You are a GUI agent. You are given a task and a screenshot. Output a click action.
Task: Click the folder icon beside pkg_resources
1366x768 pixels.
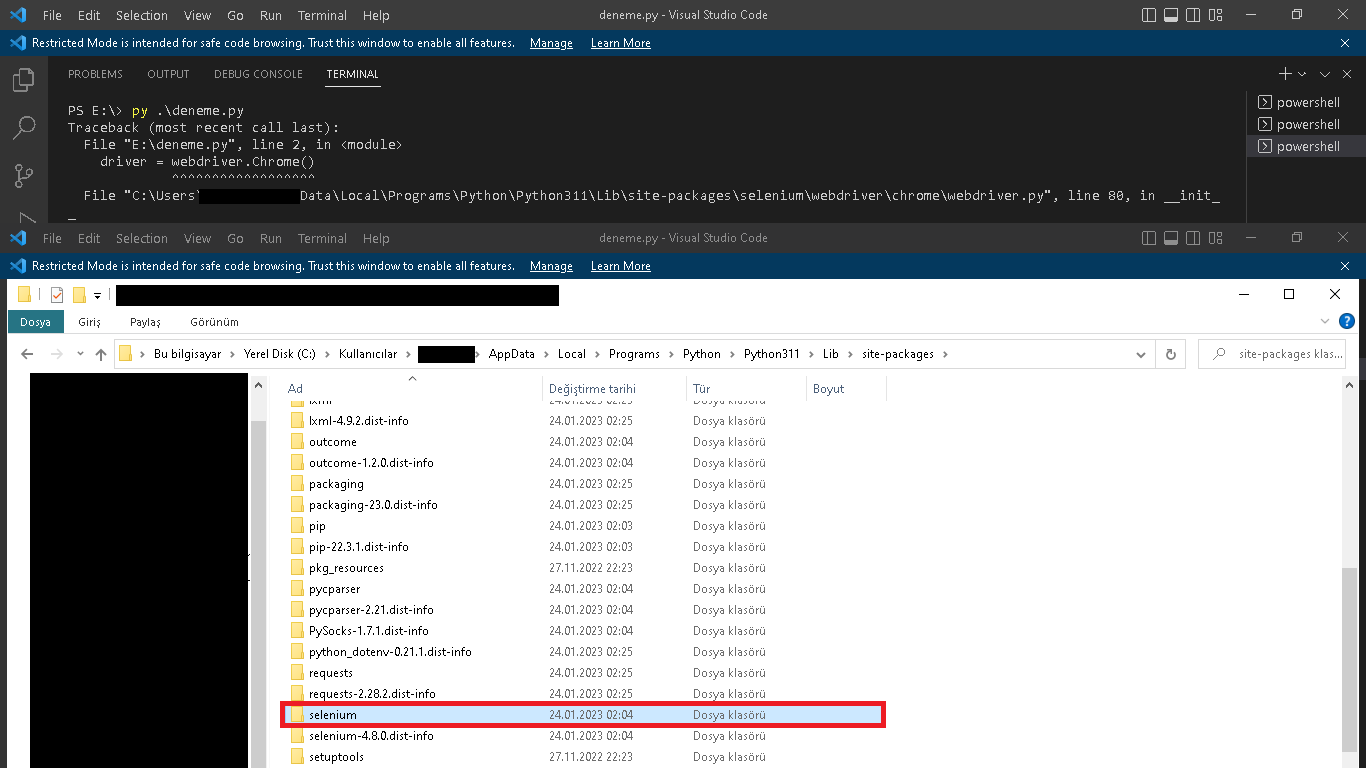(297, 568)
